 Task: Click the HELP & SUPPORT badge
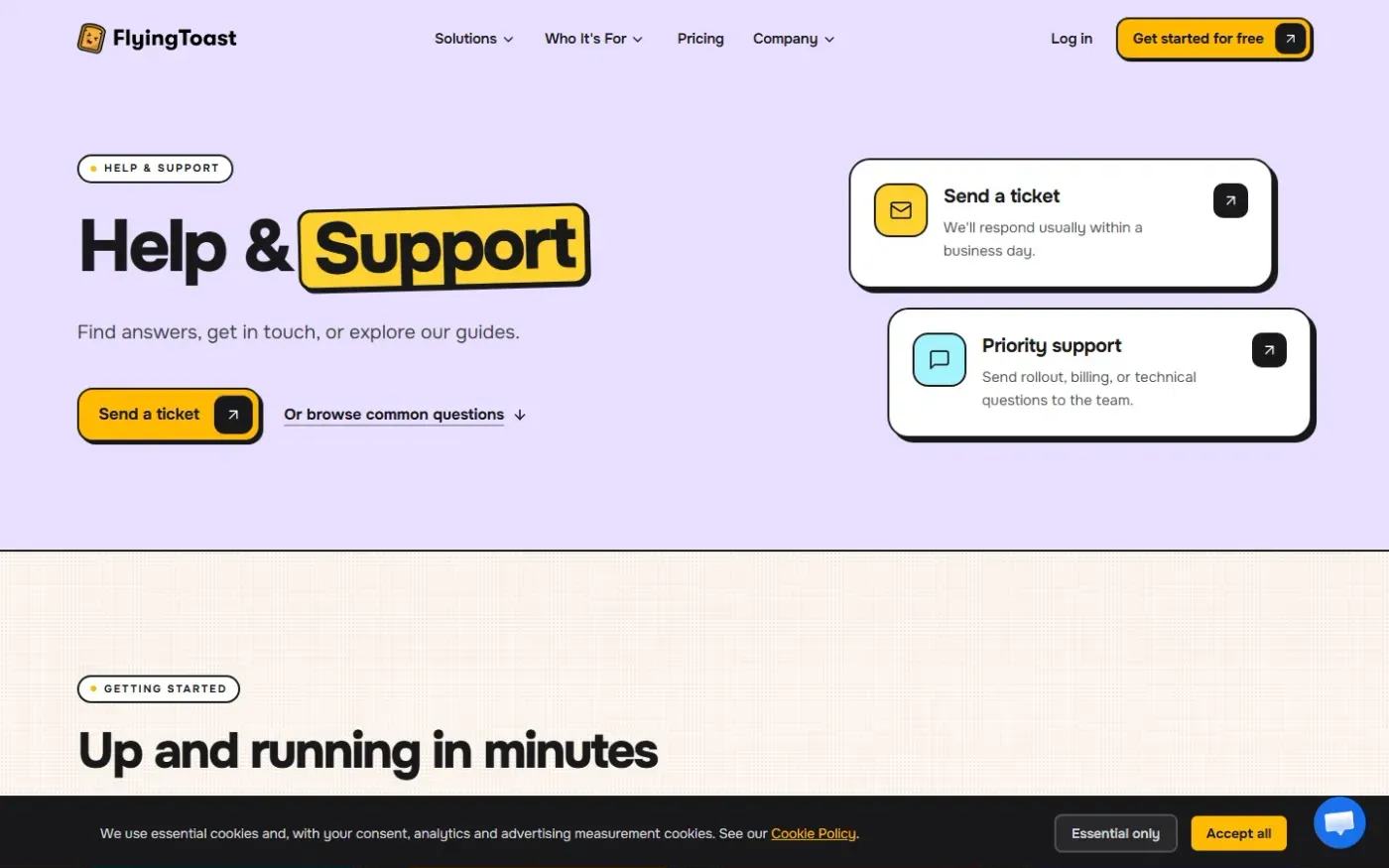(155, 169)
